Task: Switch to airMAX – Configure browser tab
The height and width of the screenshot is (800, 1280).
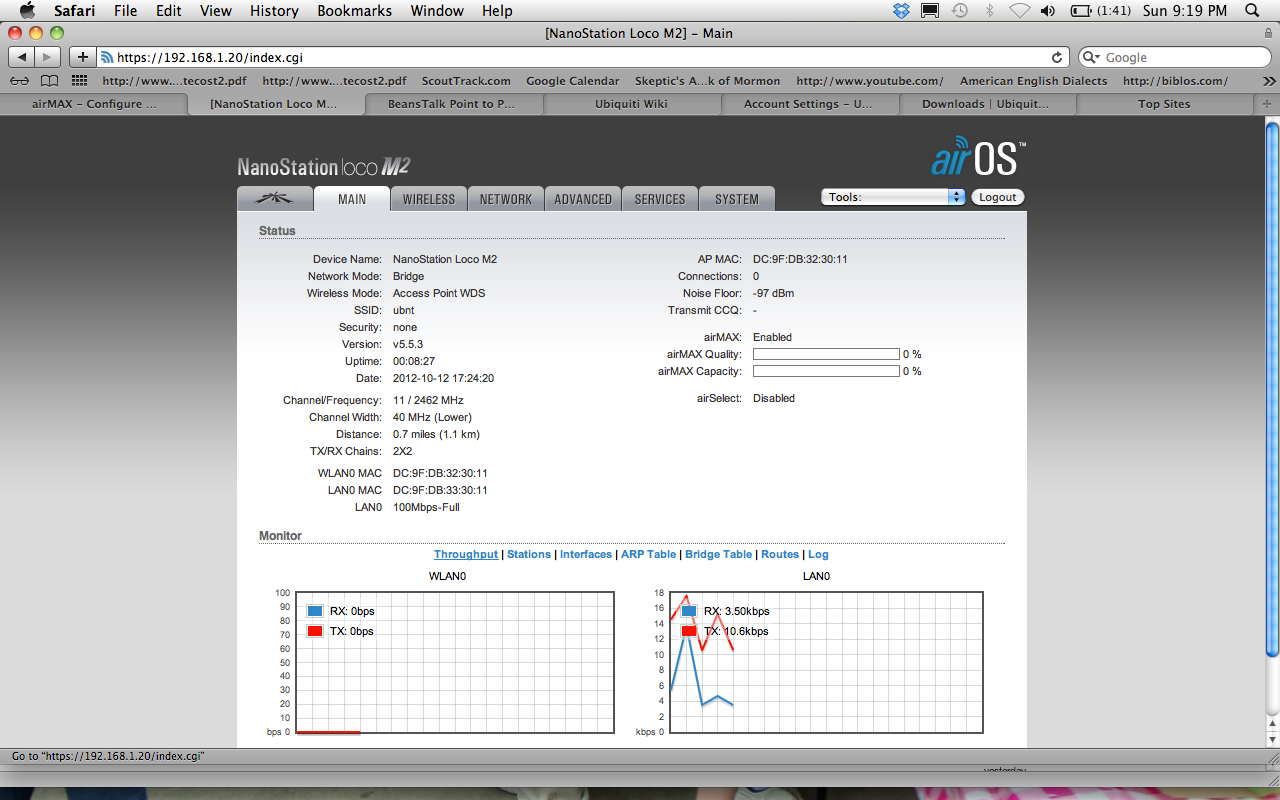Action: (94, 103)
